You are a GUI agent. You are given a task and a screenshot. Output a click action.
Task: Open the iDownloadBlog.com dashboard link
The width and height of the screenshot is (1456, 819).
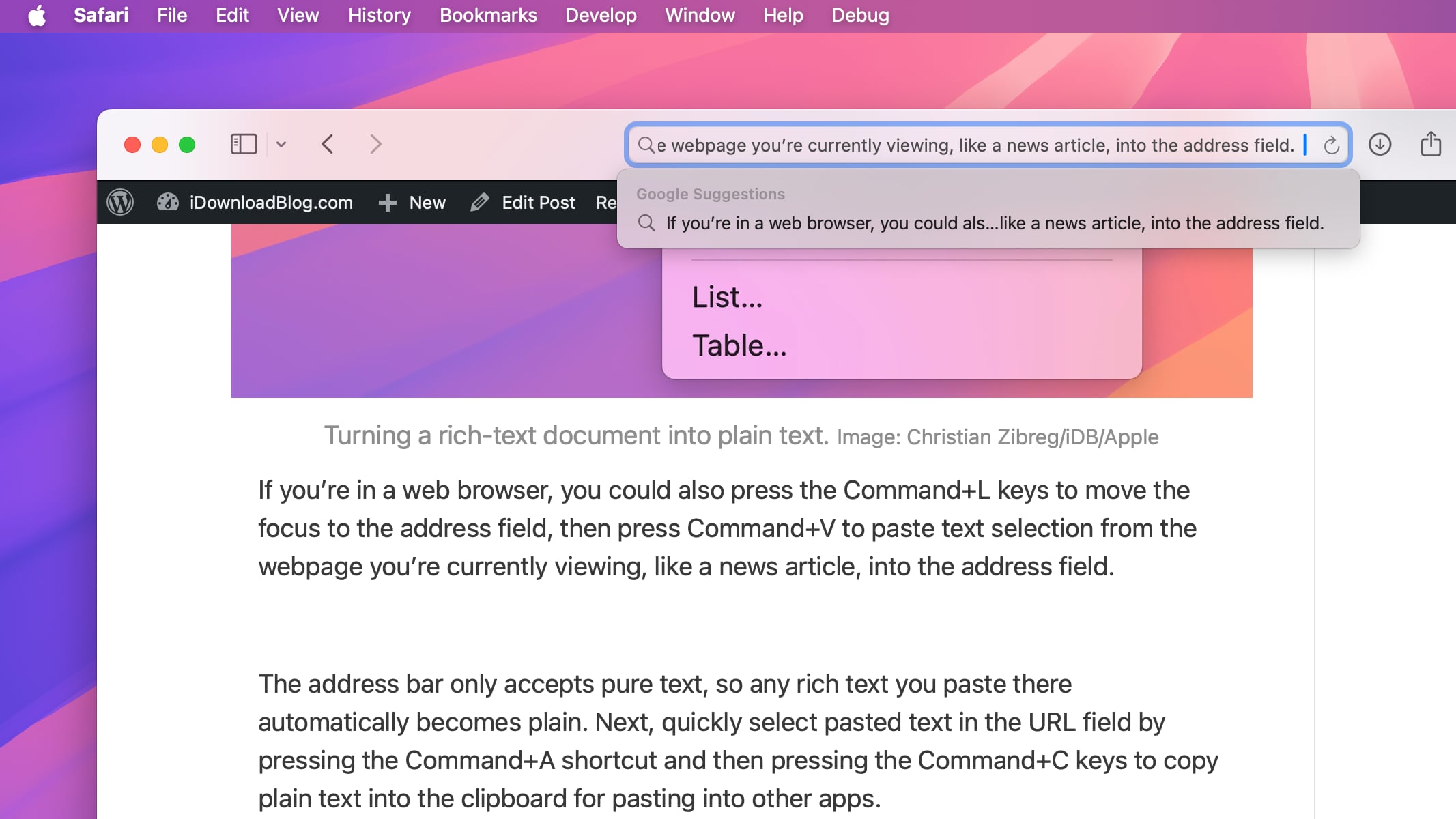click(x=271, y=203)
